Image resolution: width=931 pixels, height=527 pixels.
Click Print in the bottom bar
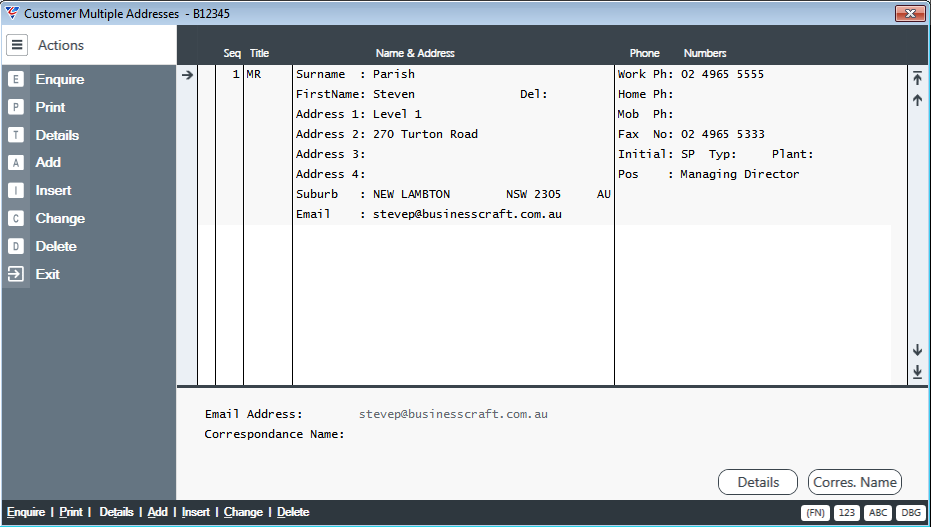coord(71,512)
